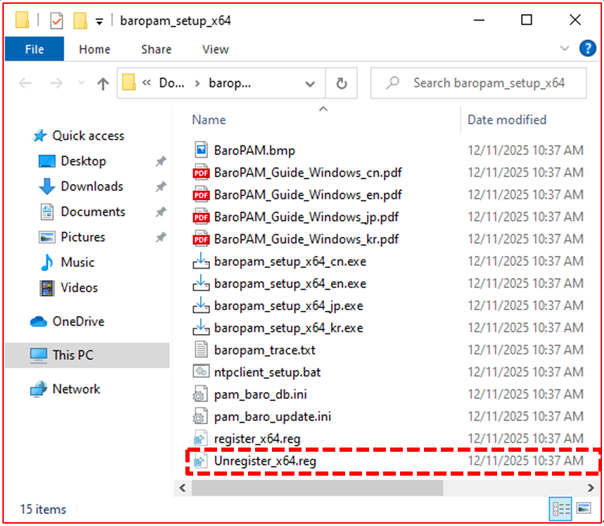Sort by Date modified column header
The width and height of the screenshot is (604, 526).
point(507,120)
